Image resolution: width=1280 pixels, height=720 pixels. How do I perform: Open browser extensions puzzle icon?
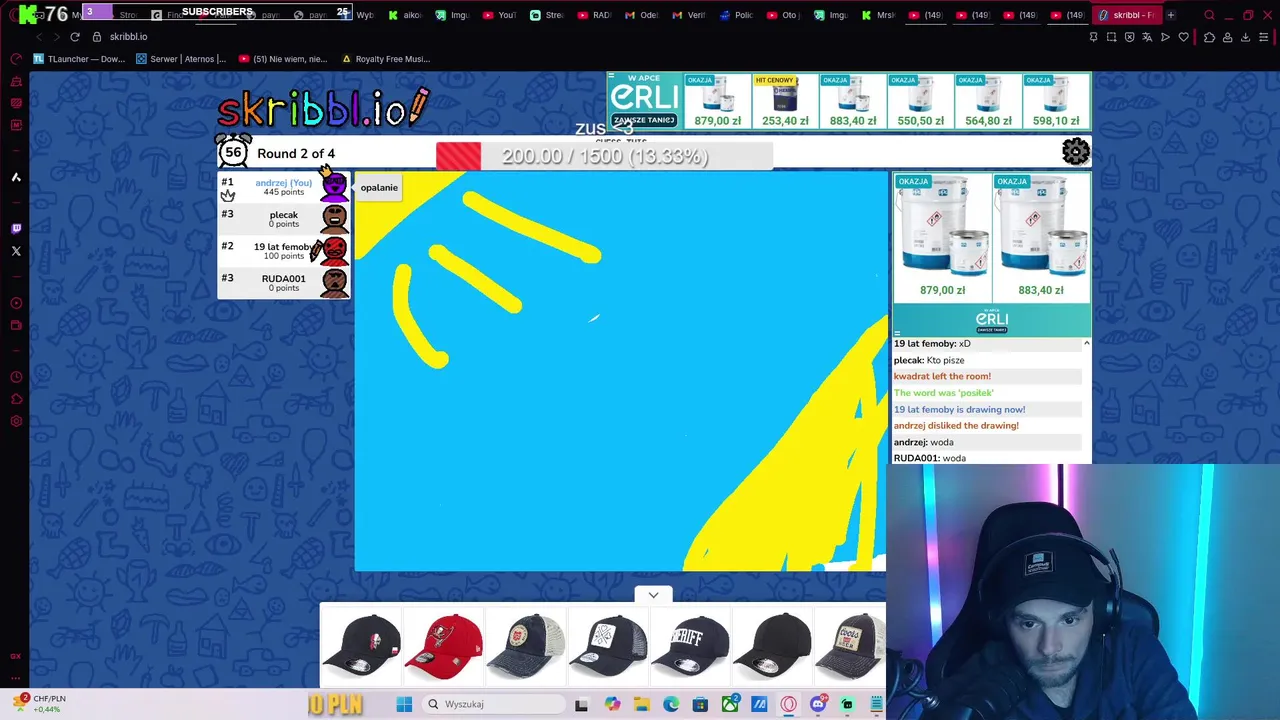click(1209, 37)
